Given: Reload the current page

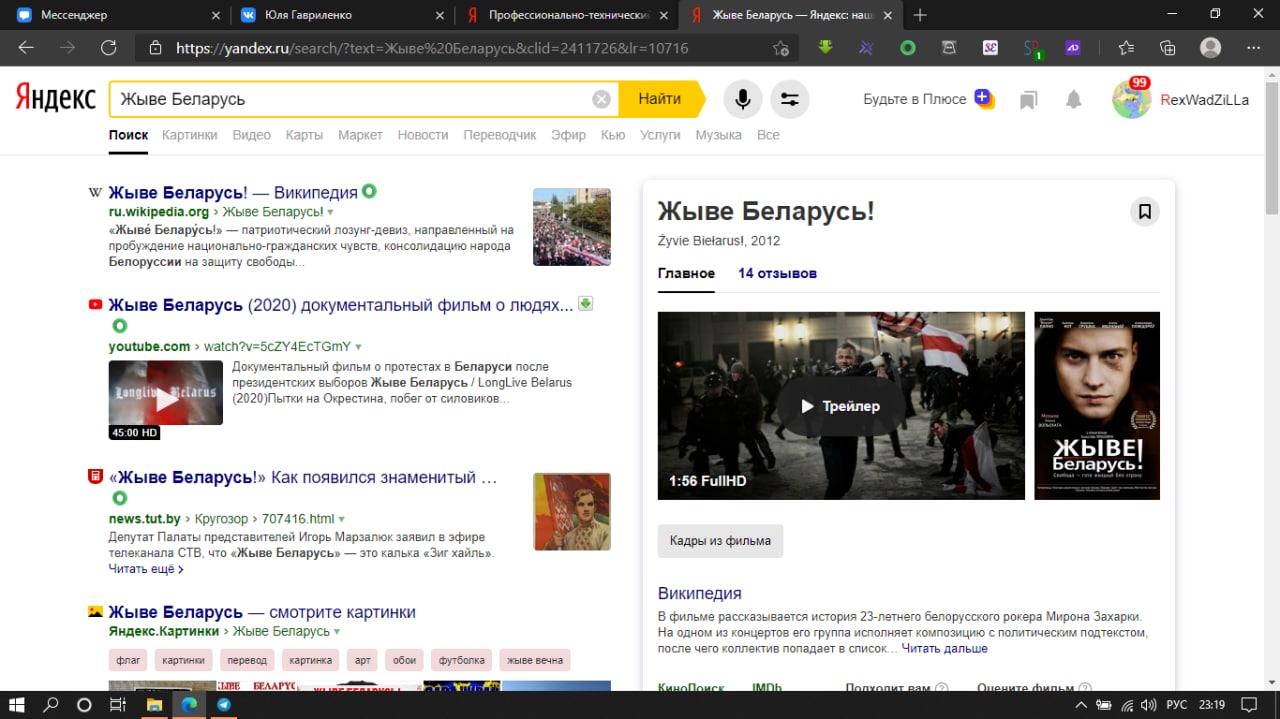Looking at the screenshot, I should [109, 47].
